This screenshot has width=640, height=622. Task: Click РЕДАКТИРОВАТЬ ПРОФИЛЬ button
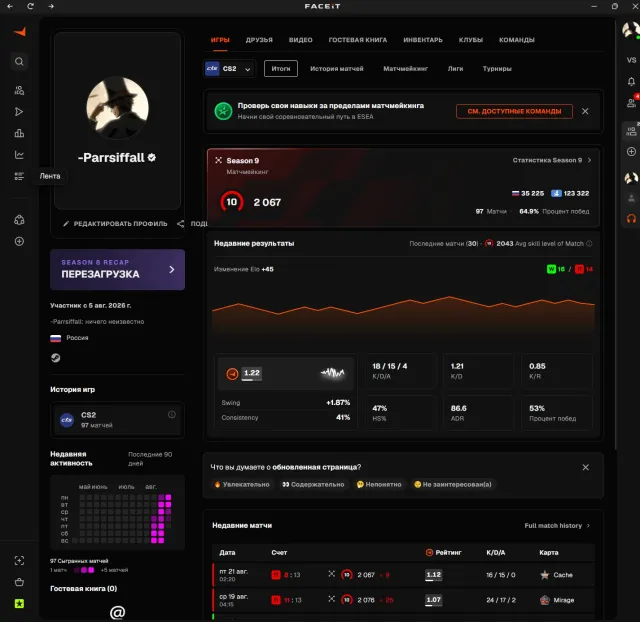[116, 224]
